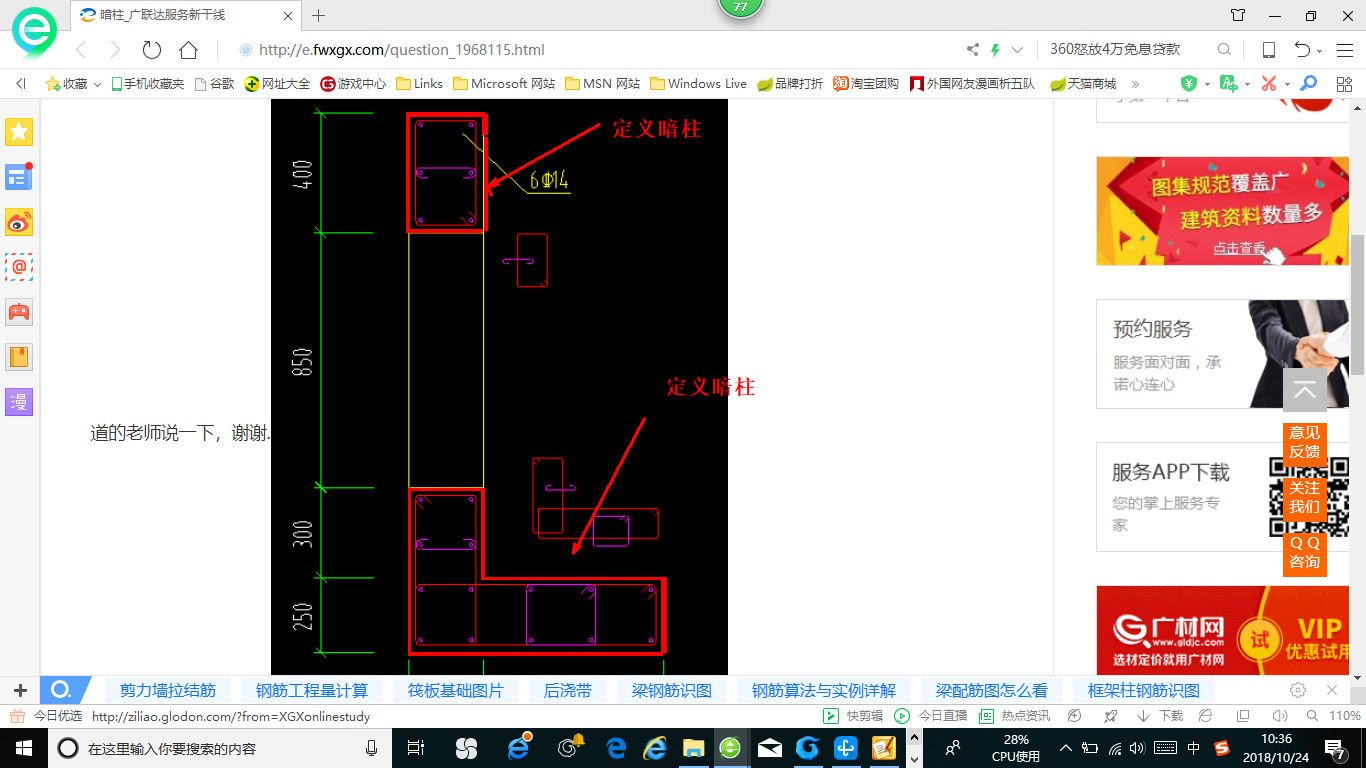Screen dimensions: 1366x768
Task: Open the Microsoft 网站 bookmark folder
Action: [504, 84]
